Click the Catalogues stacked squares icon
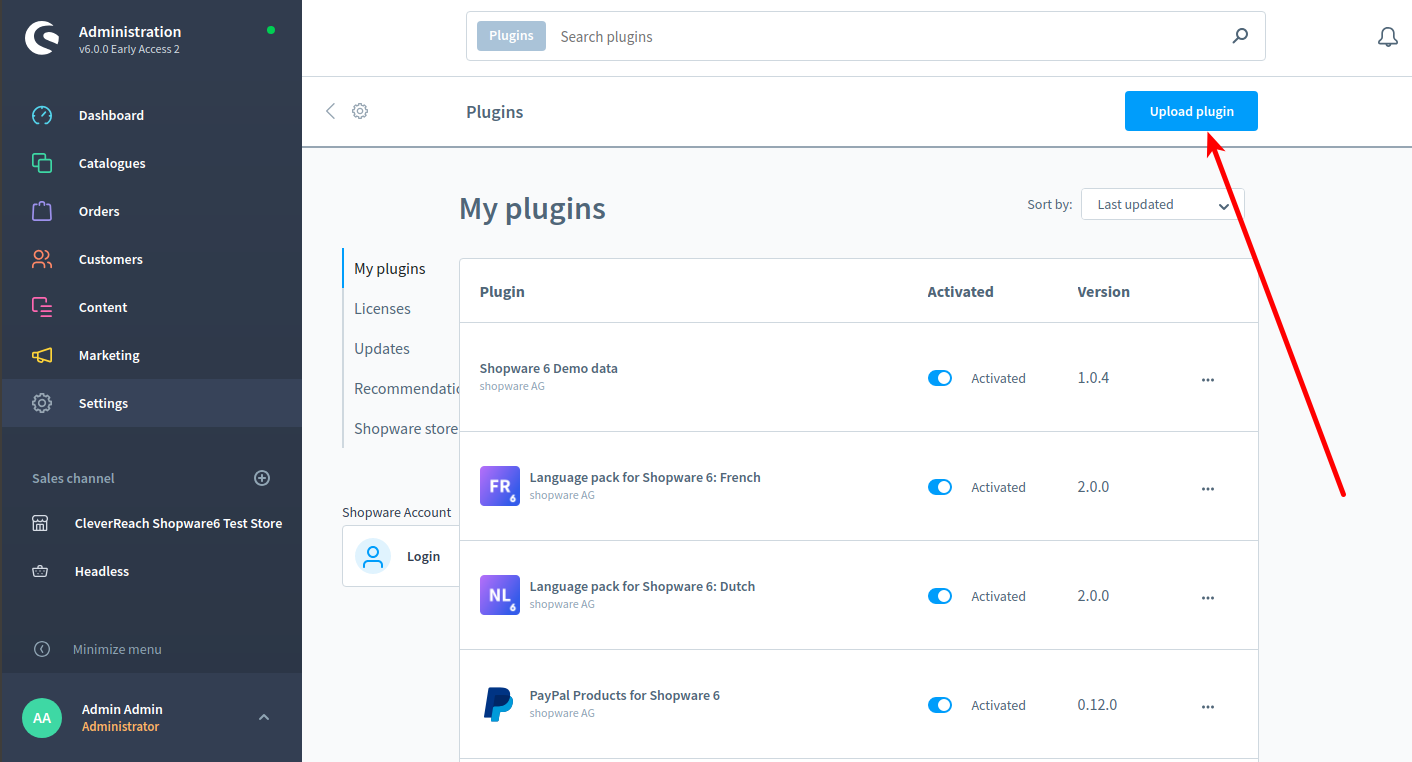 [42, 163]
